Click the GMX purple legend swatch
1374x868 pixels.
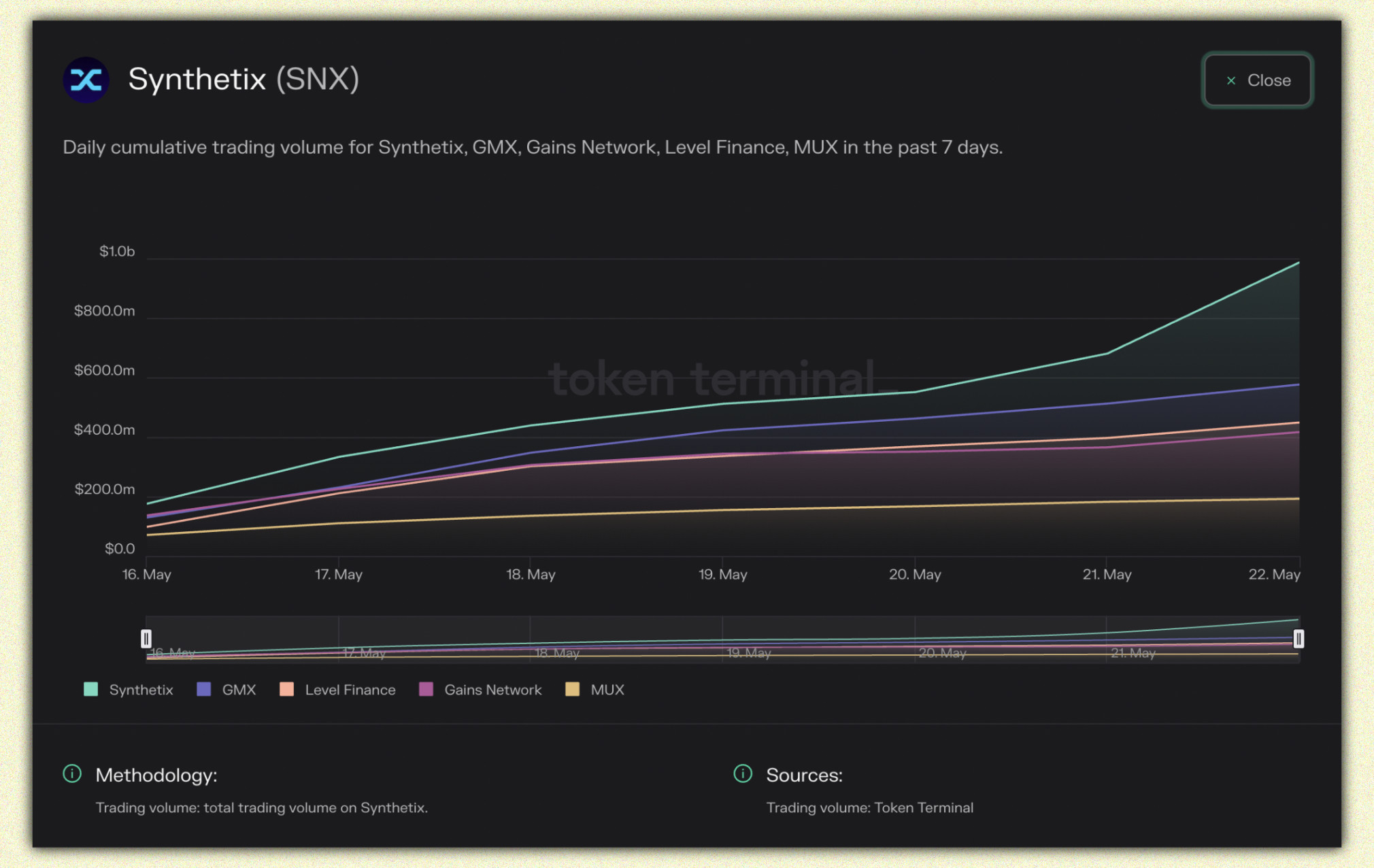[x=203, y=689]
